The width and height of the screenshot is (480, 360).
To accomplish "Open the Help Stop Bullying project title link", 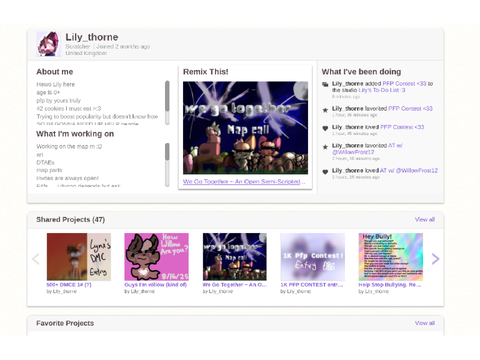I will point(390,285).
